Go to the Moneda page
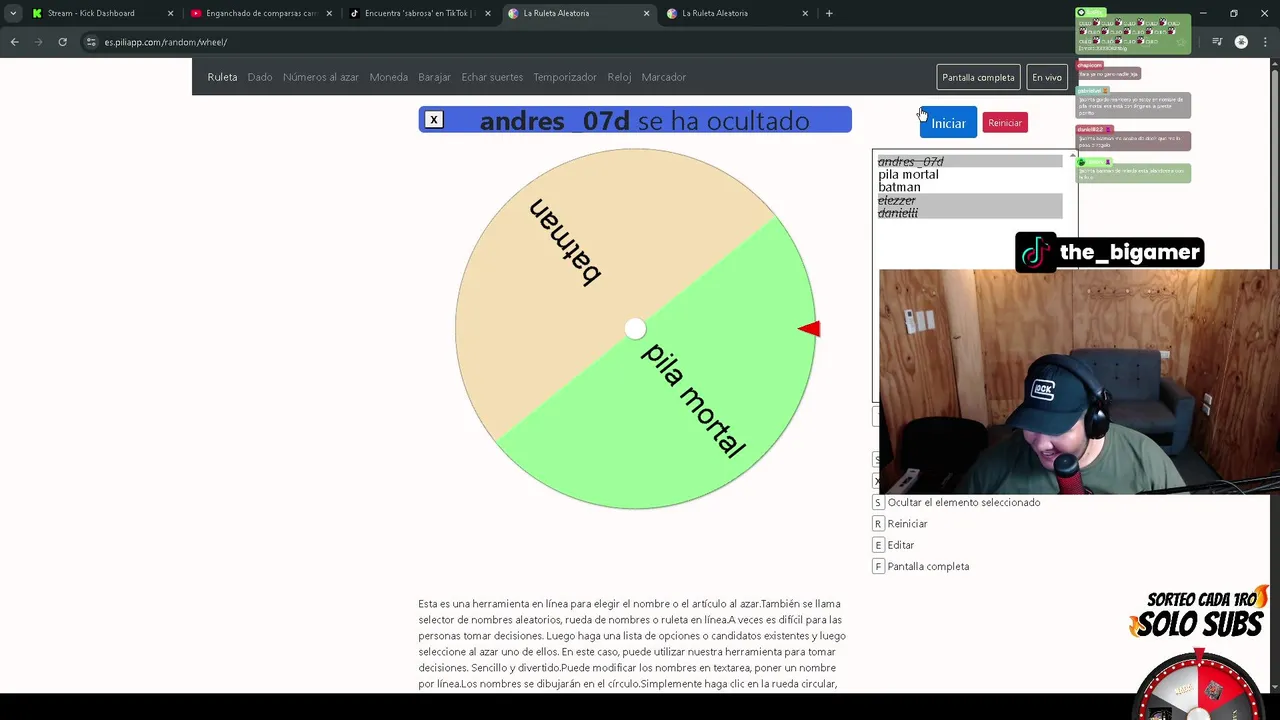 tap(389, 77)
